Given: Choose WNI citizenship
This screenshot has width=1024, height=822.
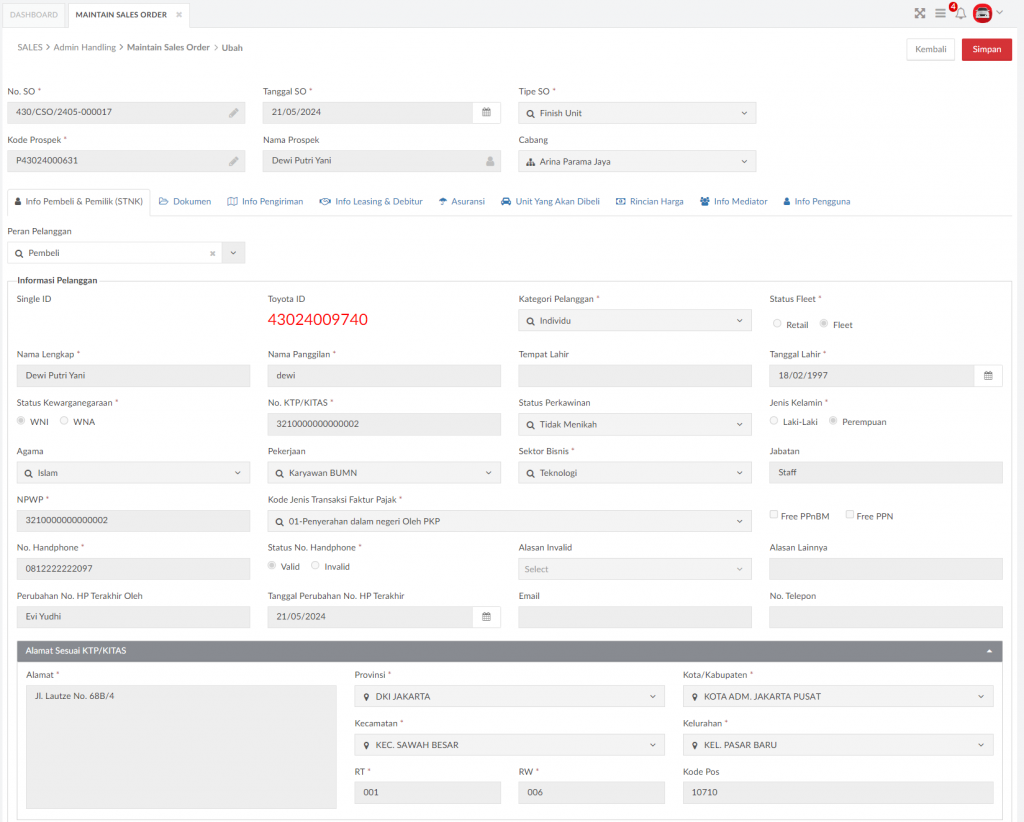Looking at the screenshot, I should 21,420.
